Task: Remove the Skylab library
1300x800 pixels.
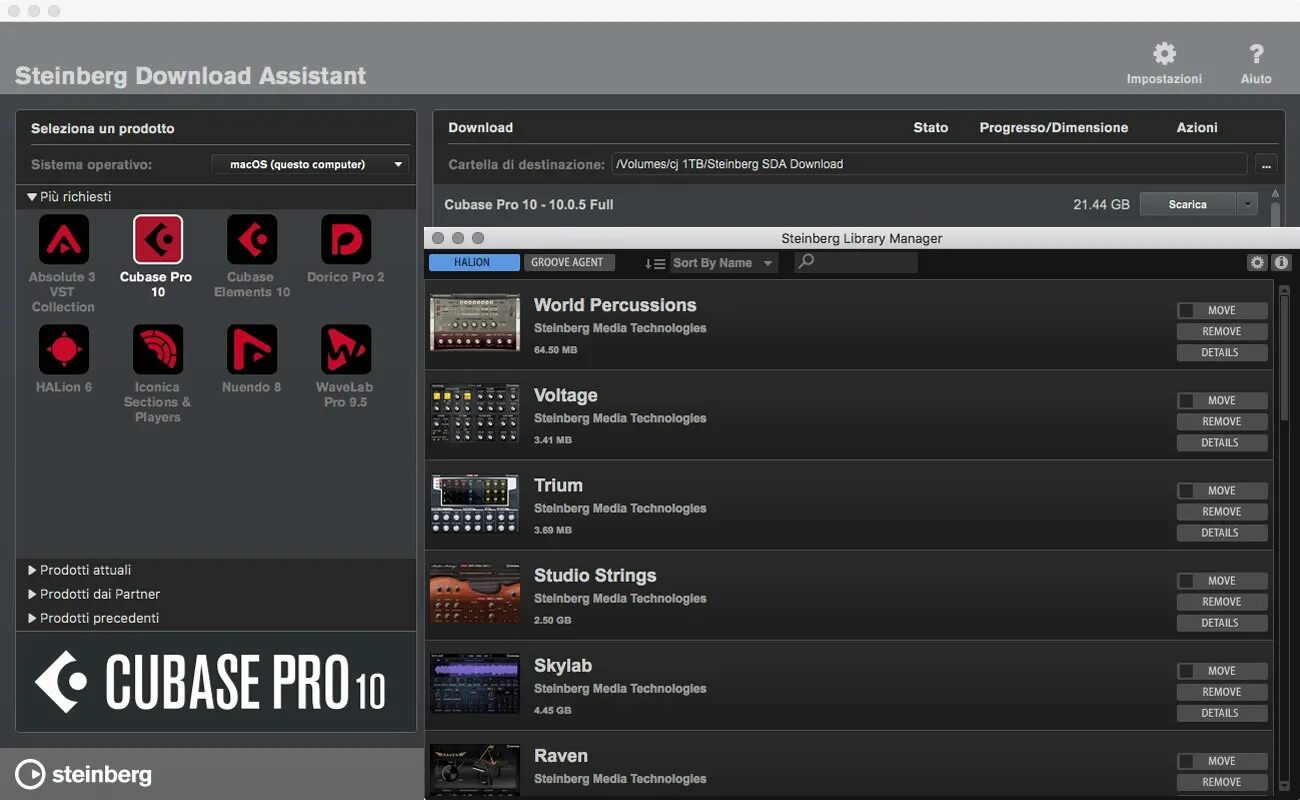Action: pyautogui.click(x=1222, y=691)
